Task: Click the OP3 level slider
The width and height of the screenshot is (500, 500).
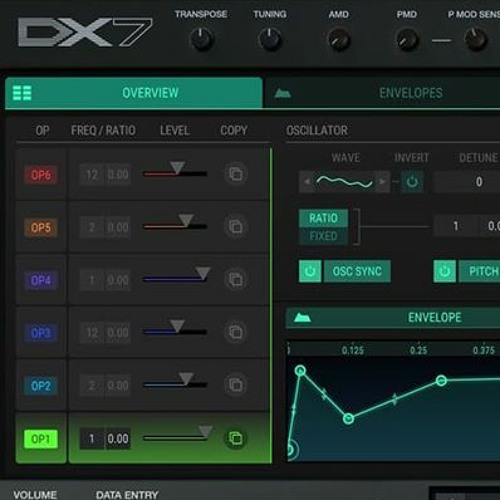Action: click(175, 329)
